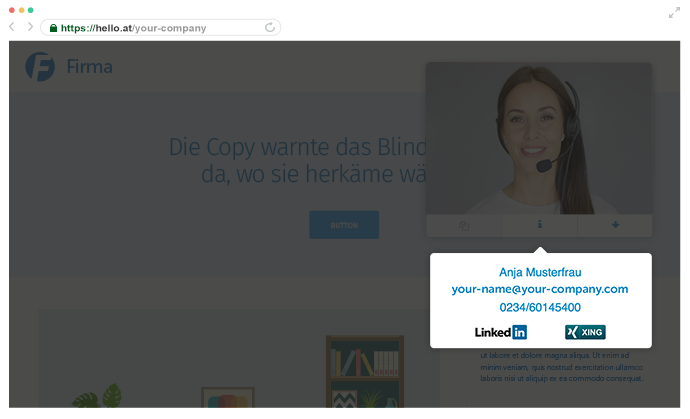
Task: Toggle fullscreen with the expand arrows icon
Action: point(674,13)
